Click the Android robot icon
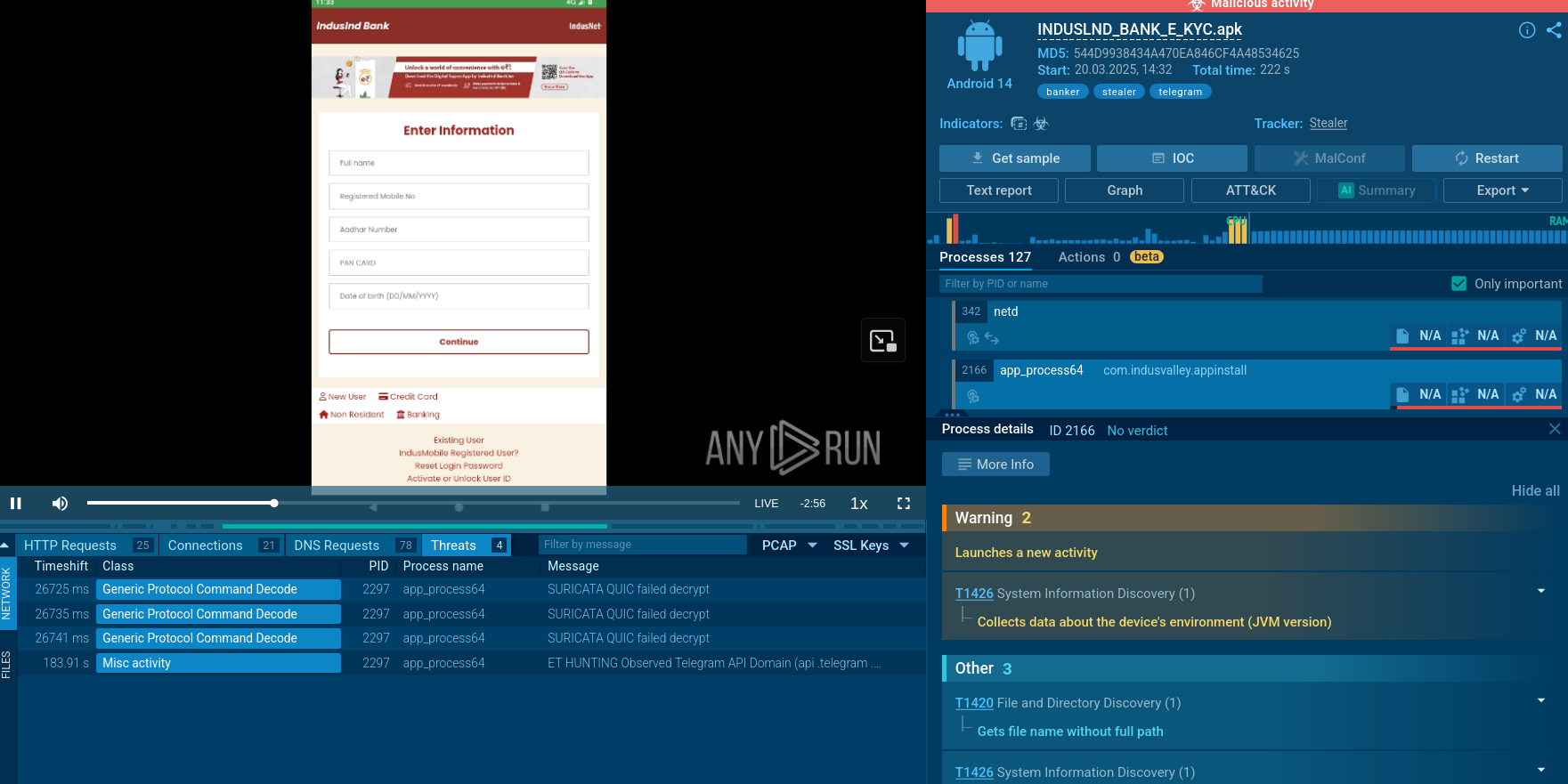 pos(979,45)
